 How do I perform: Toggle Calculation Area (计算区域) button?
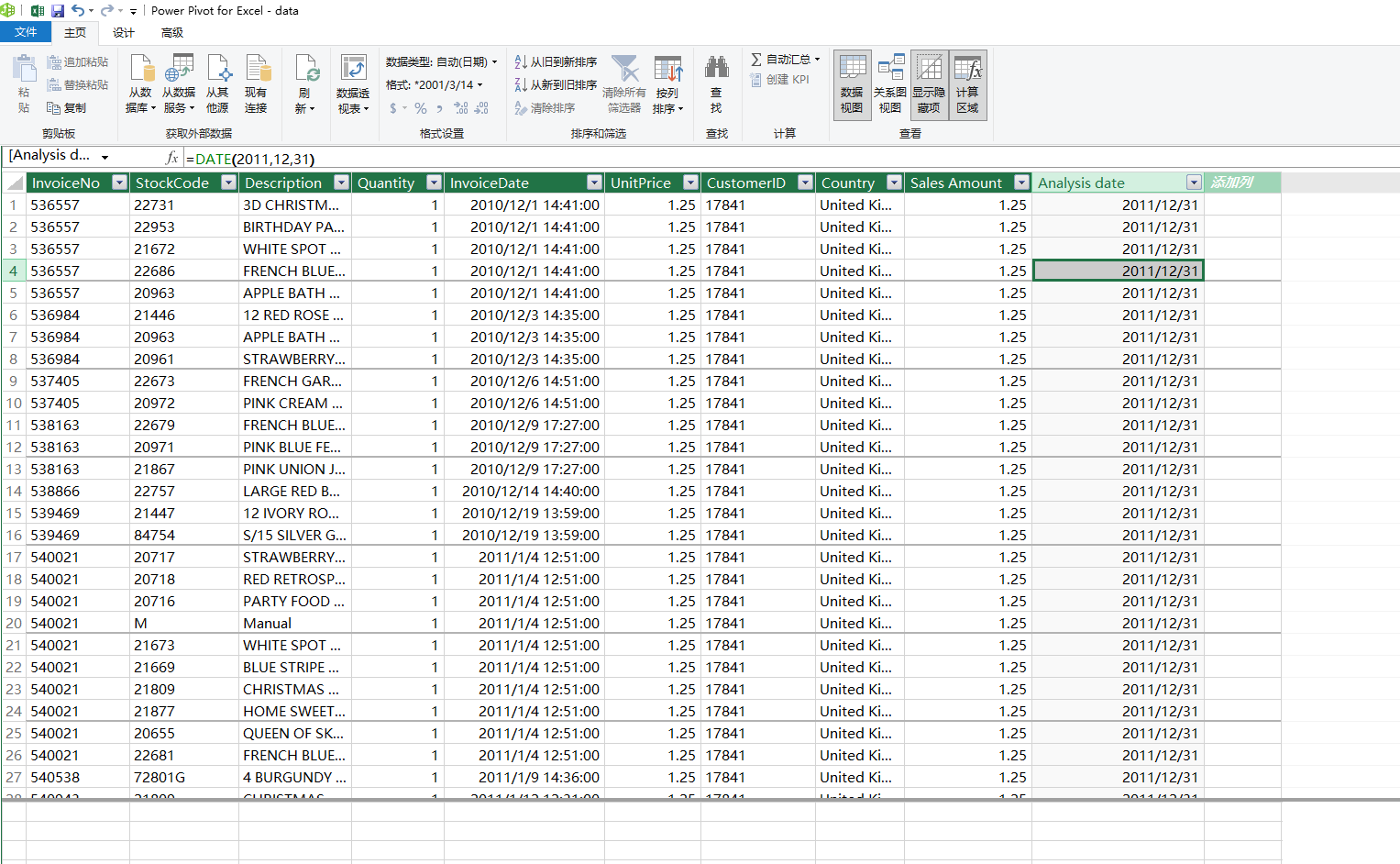(x=968, y=84)
